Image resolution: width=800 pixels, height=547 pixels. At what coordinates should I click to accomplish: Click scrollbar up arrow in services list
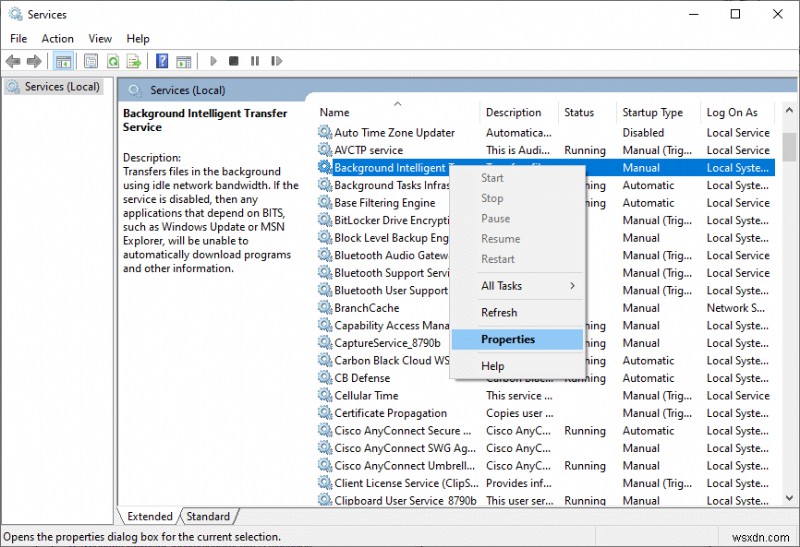point(789,110)
